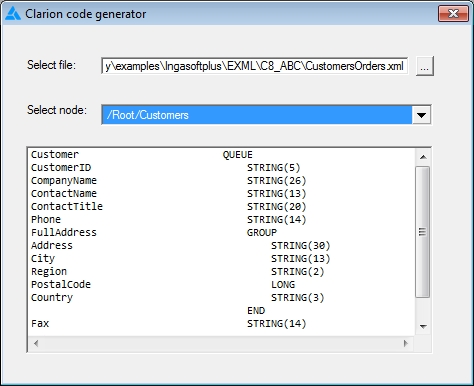Click the Fax field name
This screenshot has height=386, width=474.
[40, 323]
